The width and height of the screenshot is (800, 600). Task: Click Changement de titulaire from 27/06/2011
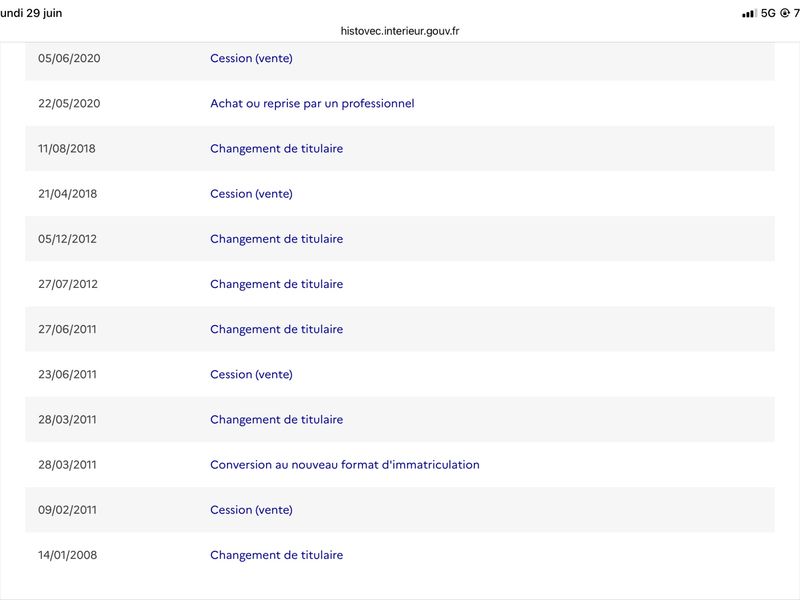pyautogui.click(x=277, y=329)
